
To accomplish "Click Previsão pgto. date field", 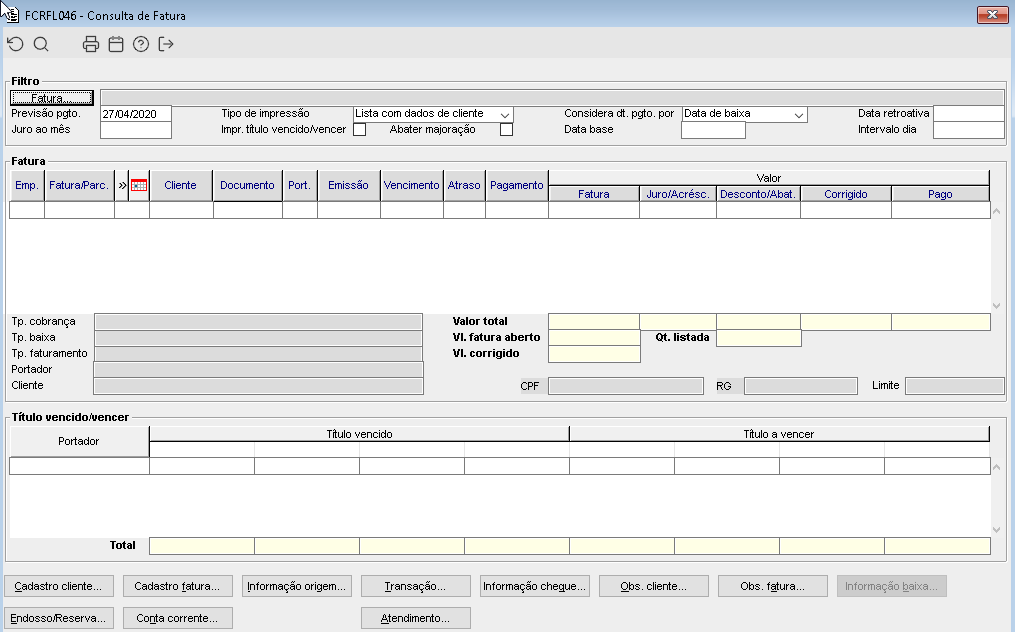I will click(x=136, y=114).
